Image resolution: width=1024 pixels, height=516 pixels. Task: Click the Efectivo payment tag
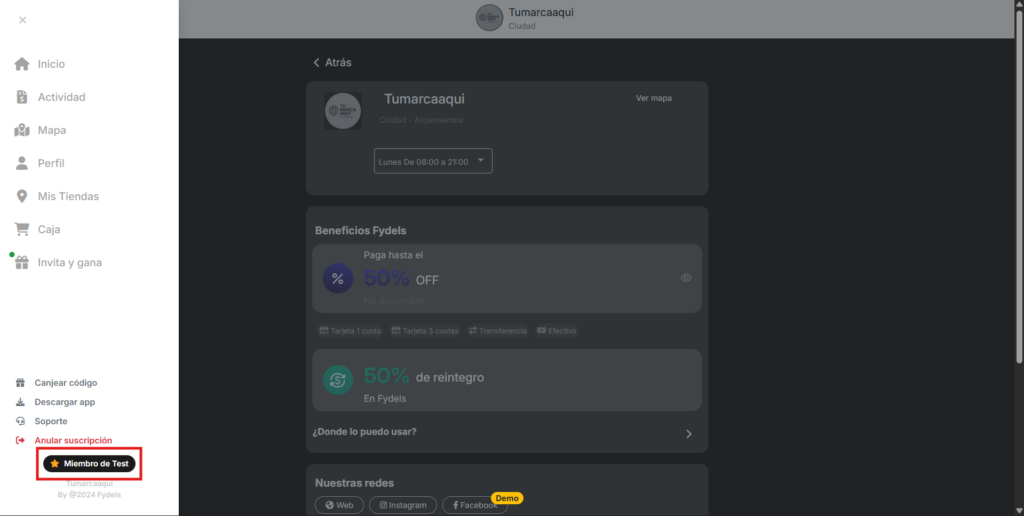pyautogui.click(x=557, y=331)
